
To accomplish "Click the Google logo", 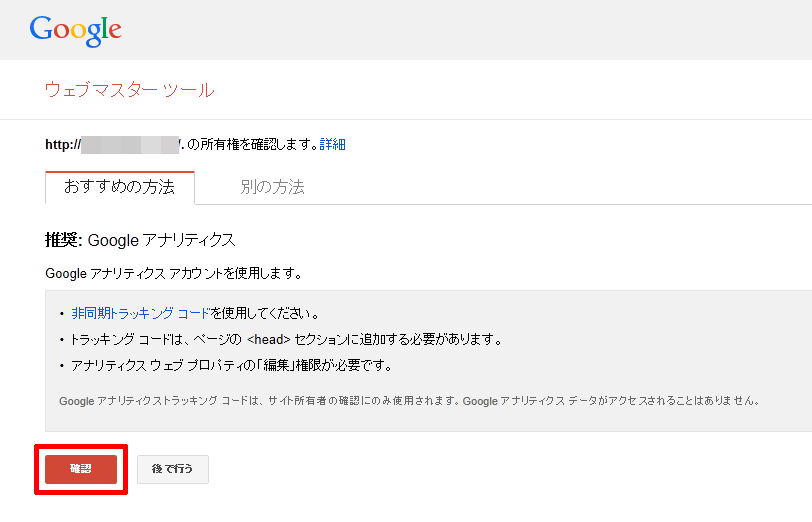I will click(76, 31).
